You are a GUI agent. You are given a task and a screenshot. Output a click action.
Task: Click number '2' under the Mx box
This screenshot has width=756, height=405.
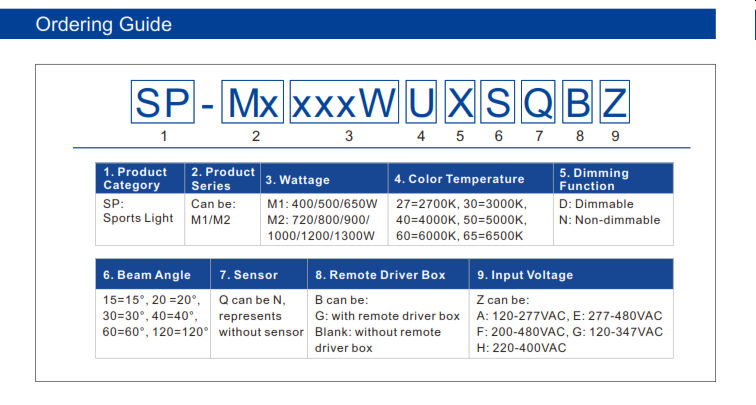[x=256, y=136]
